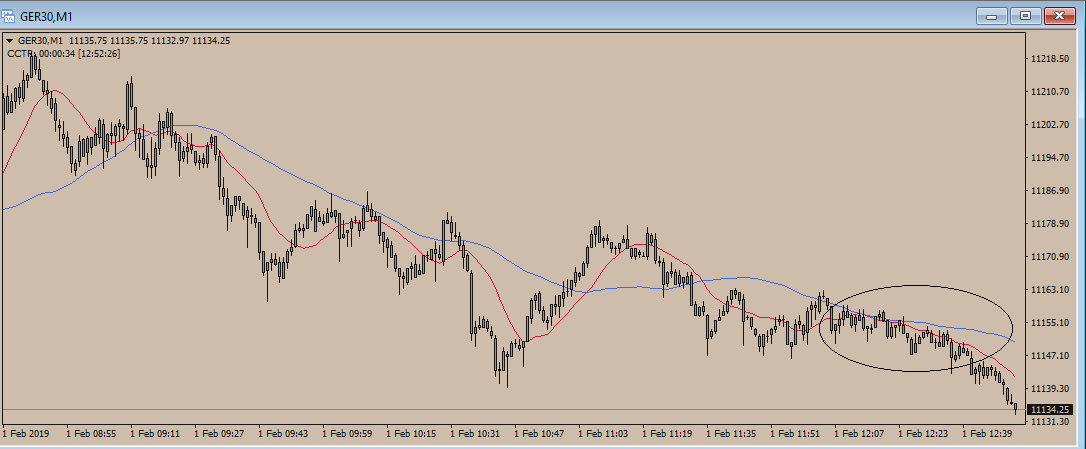The height and width of the screenshot is (449, 1086).
Task: Minimize the GER30,M1 chart window
Action: (991, 15)
